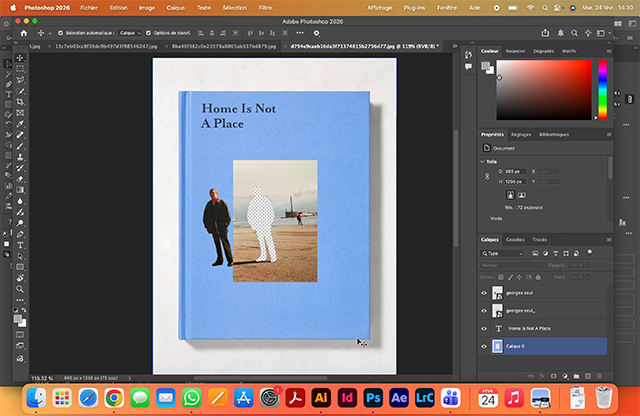Click the rainbow hue slider
Screen dimensions: 640x416
[602, 90]
